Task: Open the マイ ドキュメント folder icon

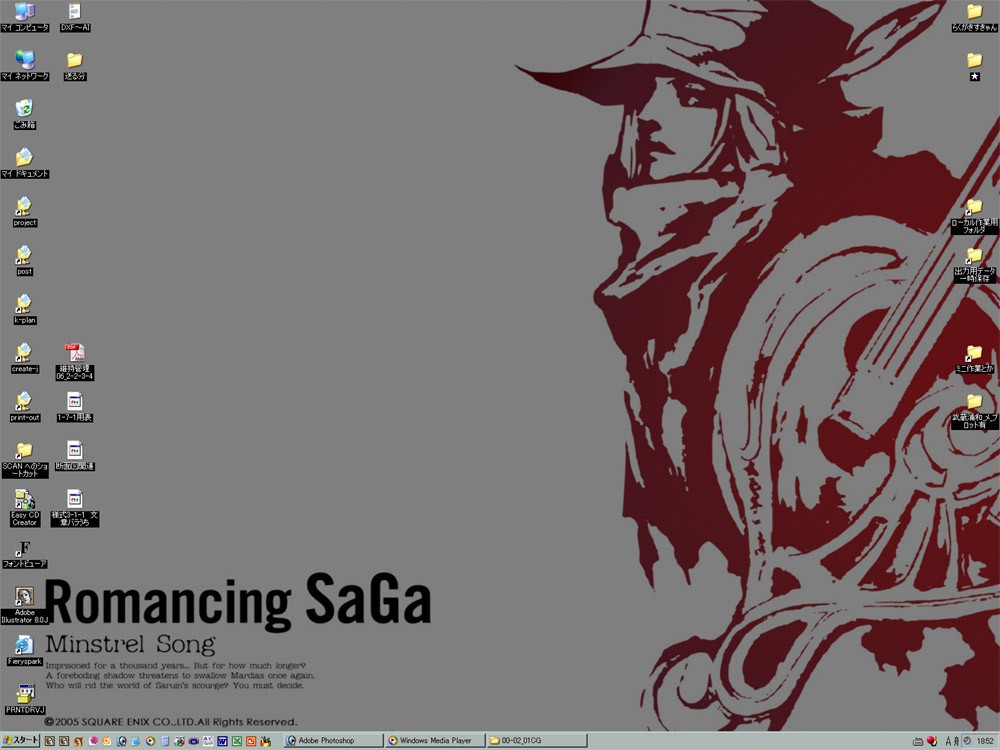Action: tap(24, 163)
